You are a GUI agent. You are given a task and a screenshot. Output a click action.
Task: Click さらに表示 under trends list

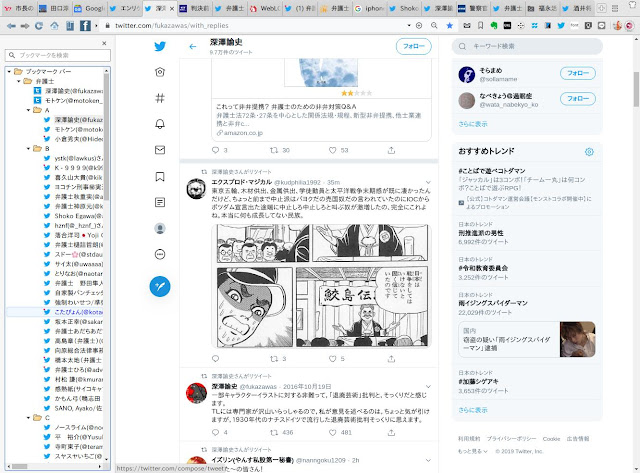point(473,410)
